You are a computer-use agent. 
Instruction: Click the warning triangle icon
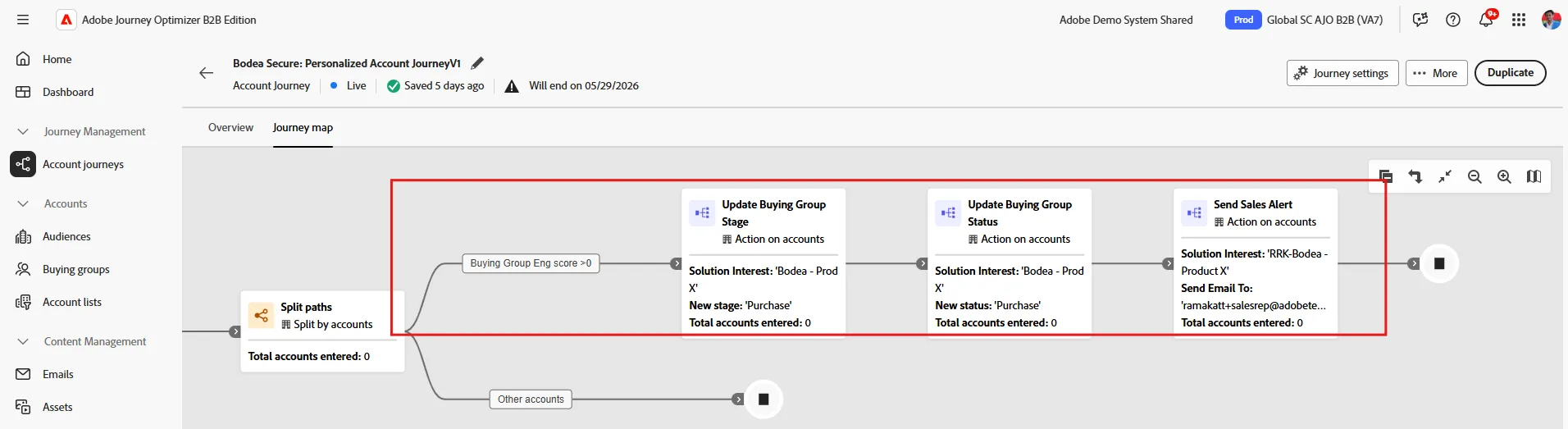click(512, 86)
